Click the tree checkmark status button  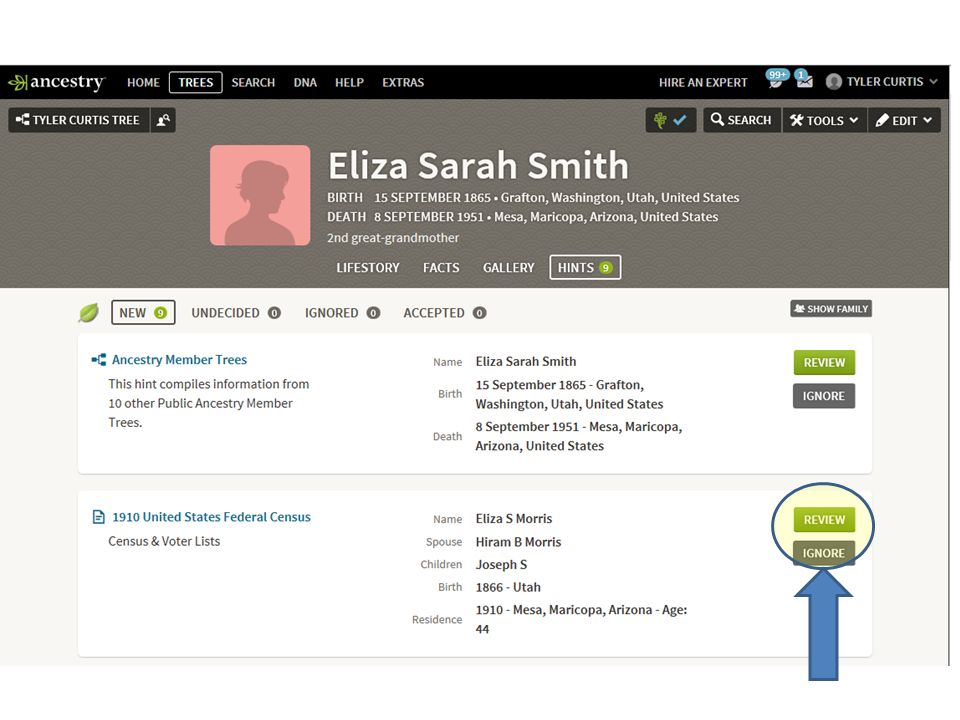(670, 120)
